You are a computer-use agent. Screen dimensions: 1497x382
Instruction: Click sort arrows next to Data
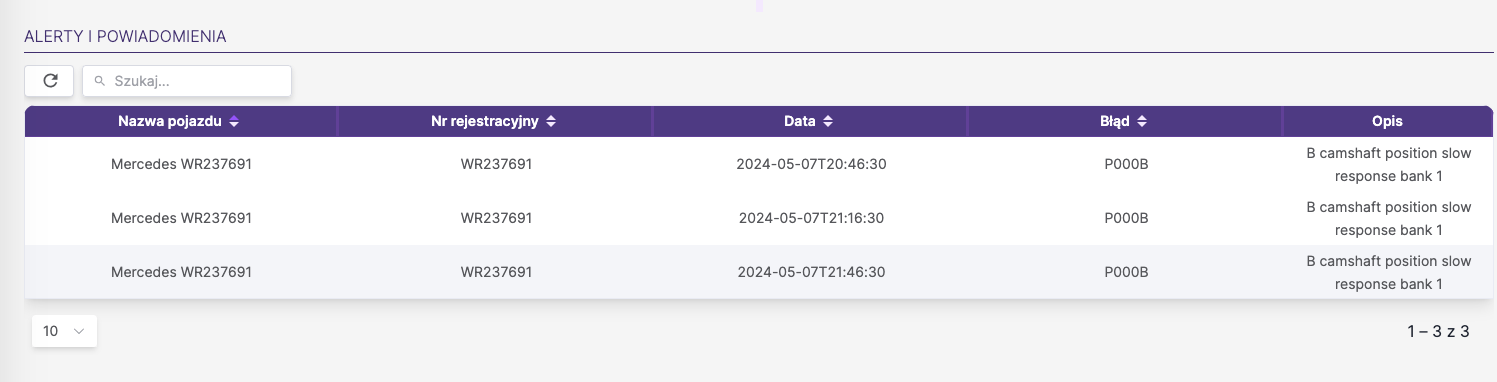[x=827, y=121]
